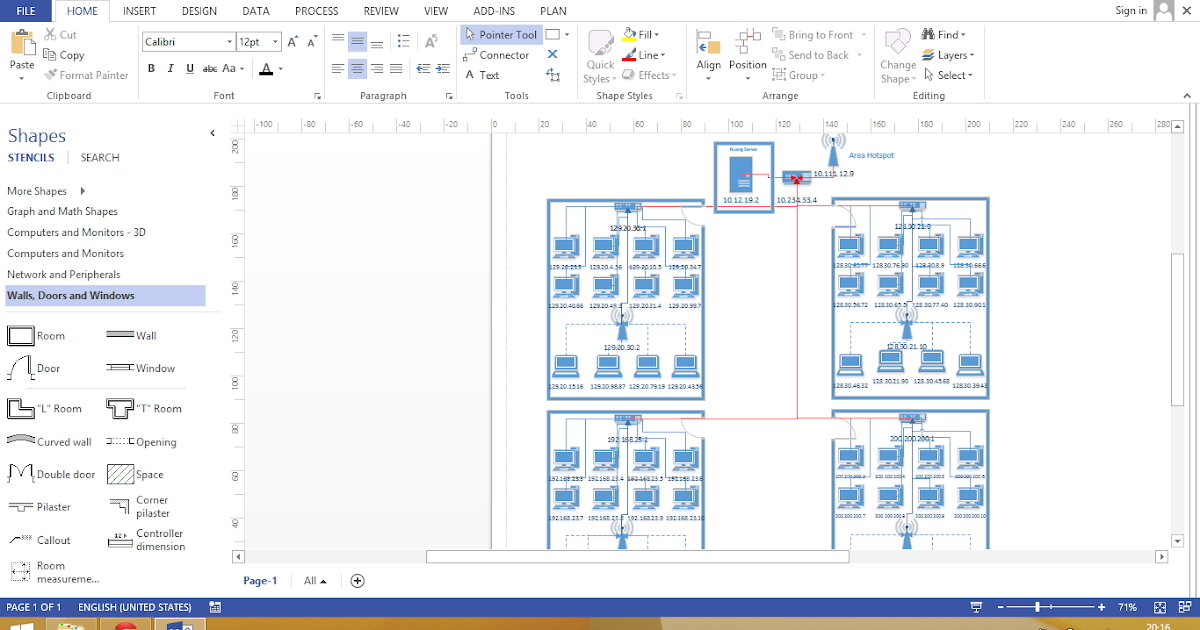The height and width of the screenshot is (630, 1200).
Task: Open the PLAN menu tab
Action: pos(553,11)
